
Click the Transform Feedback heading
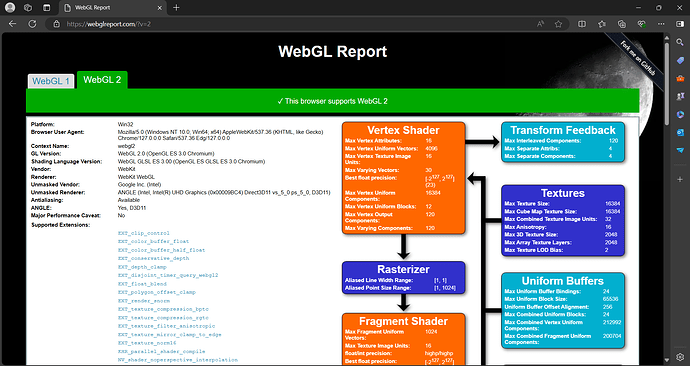pos(563,130)
